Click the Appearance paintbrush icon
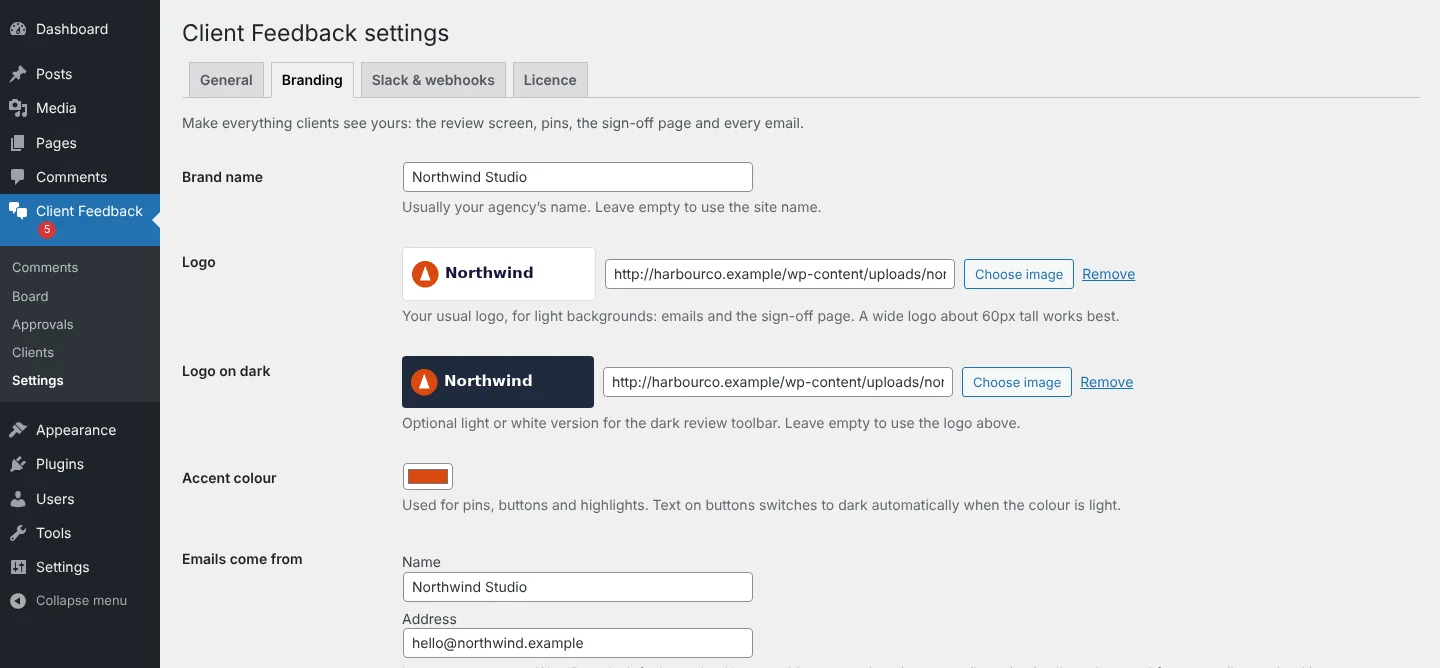Viewport: 1440px width, 668px height. [18, 430]
